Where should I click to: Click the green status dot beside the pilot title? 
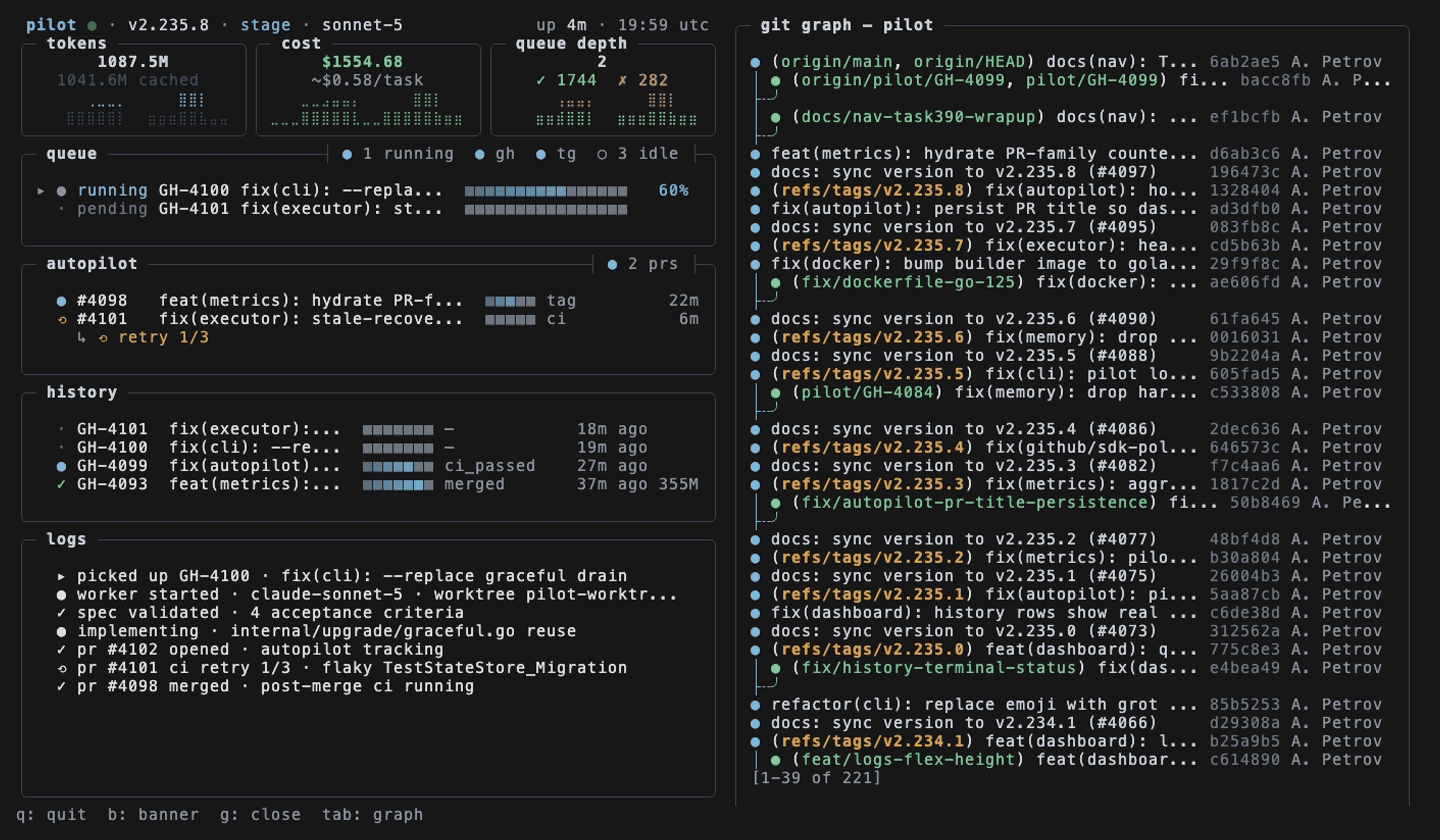(x=92, y=25)
